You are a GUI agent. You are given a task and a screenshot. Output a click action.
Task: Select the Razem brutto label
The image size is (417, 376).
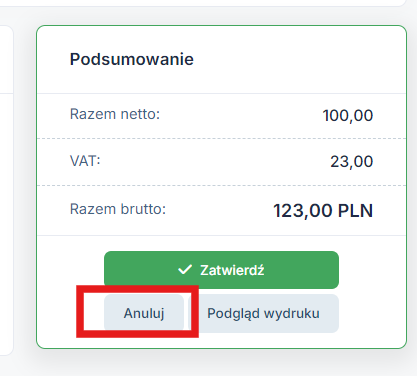click(118, 209)
